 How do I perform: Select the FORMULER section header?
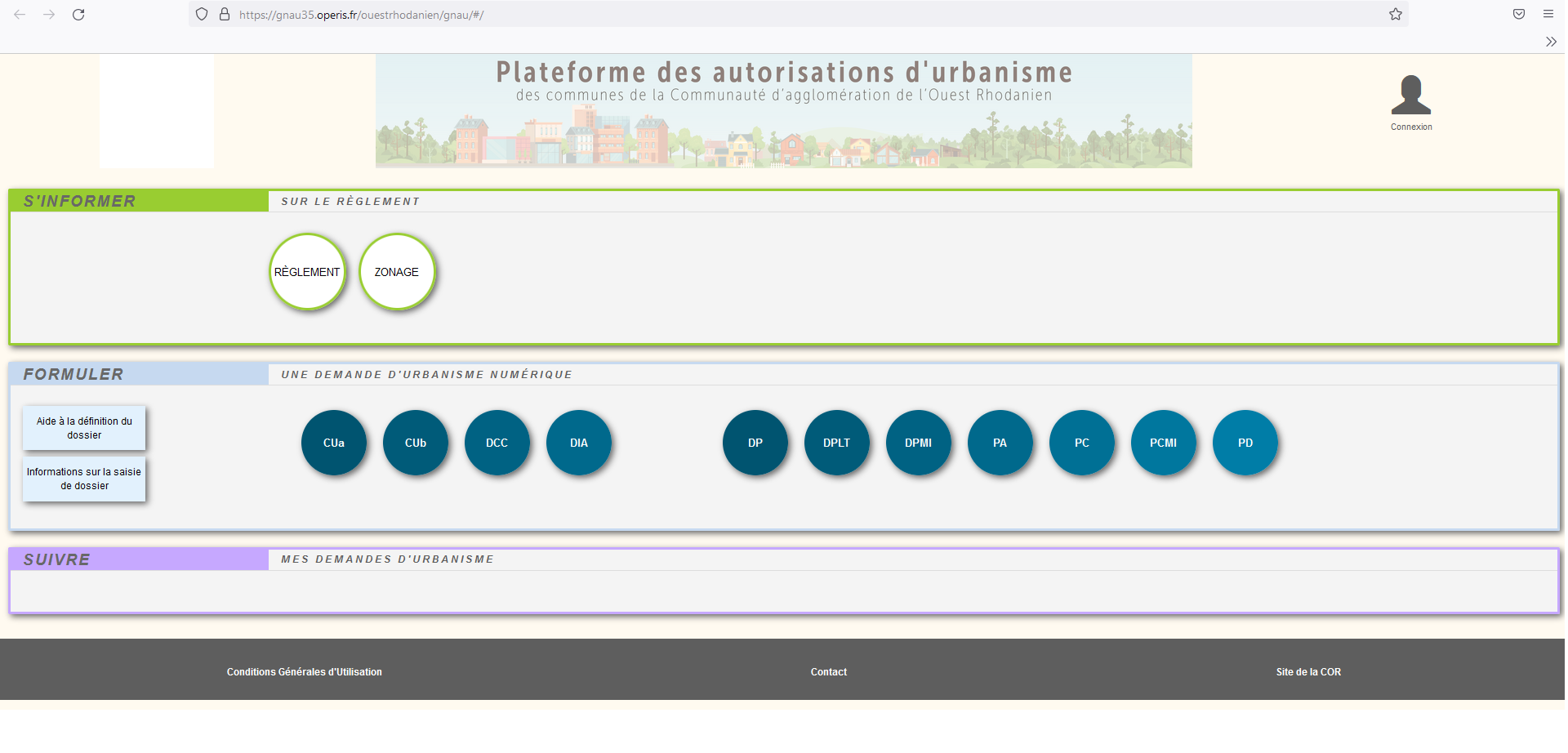139,374
